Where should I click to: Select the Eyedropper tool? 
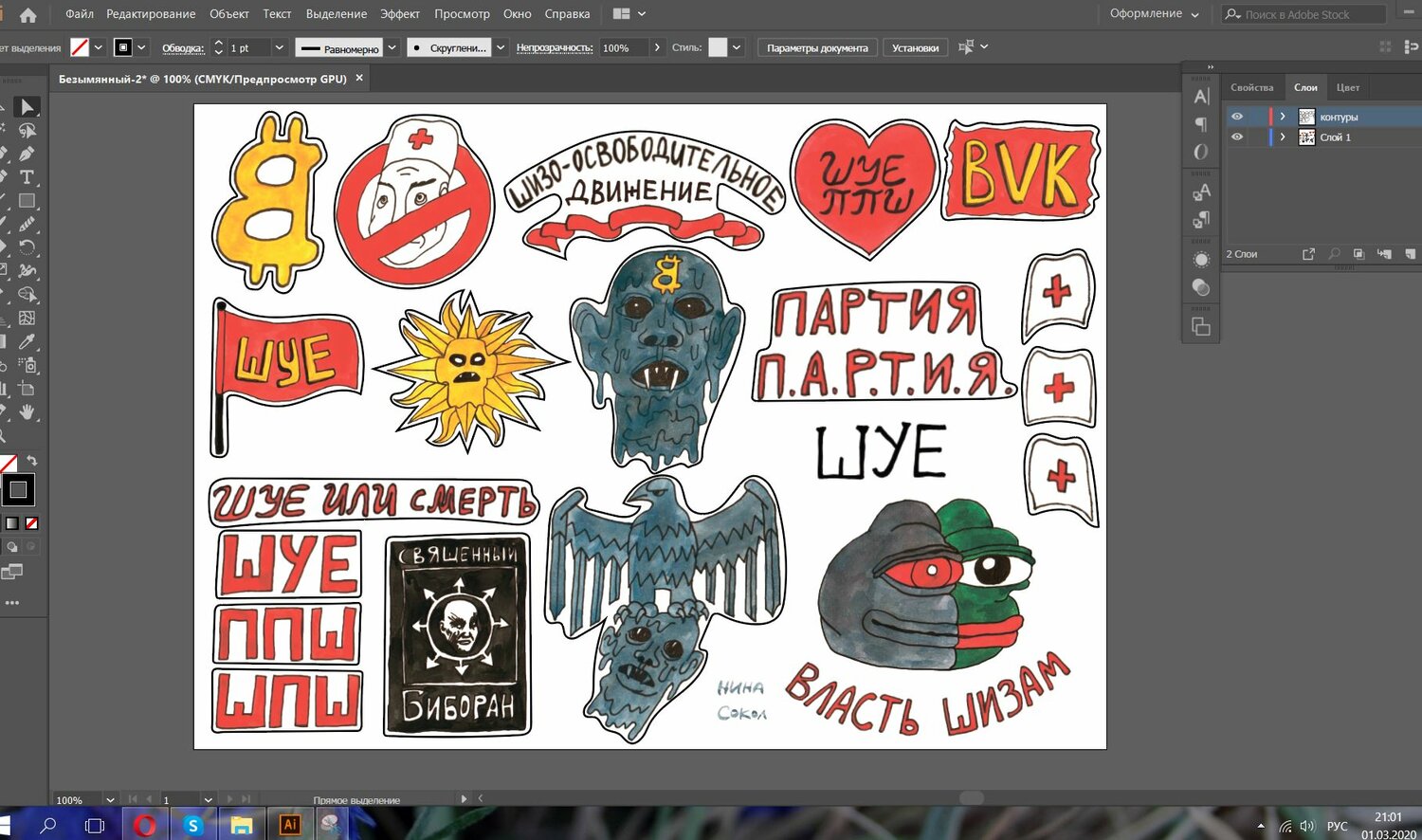(27, 341)
